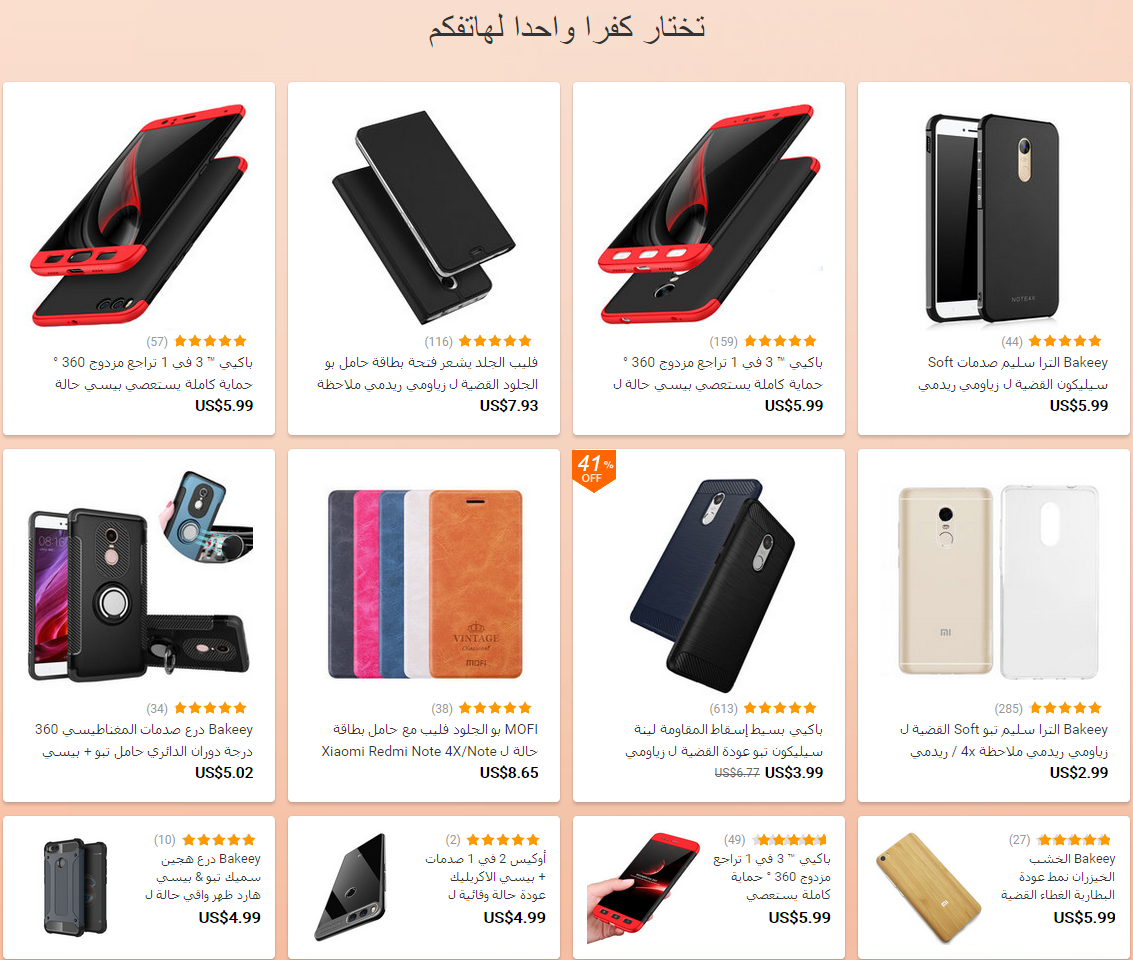1133x960 pixels.
Task: Open the Bakeey Soft title priced US$2.99
Action: (x=1004, y=740)
